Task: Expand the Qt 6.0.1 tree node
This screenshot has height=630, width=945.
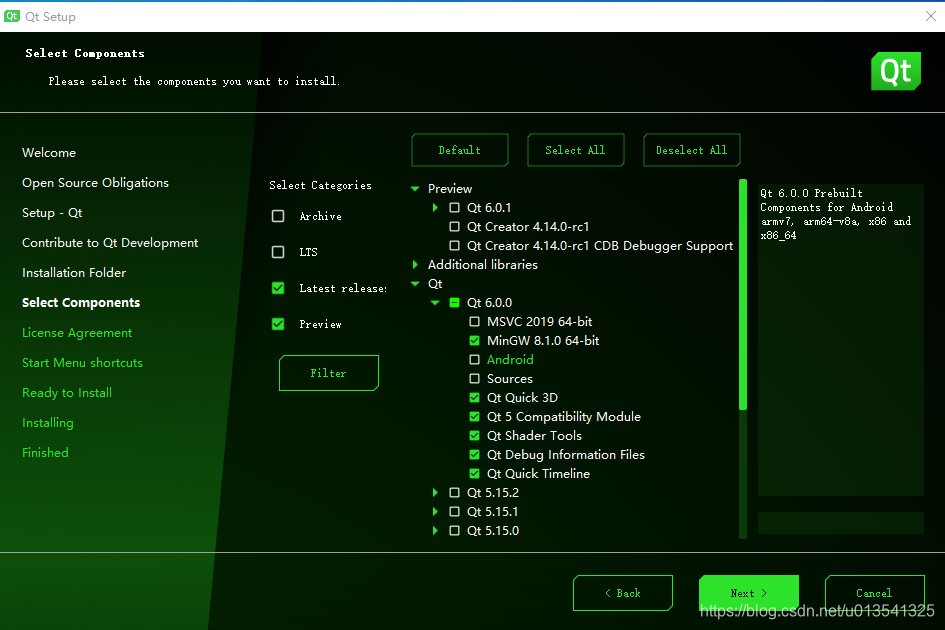Action: click(435, 207)
